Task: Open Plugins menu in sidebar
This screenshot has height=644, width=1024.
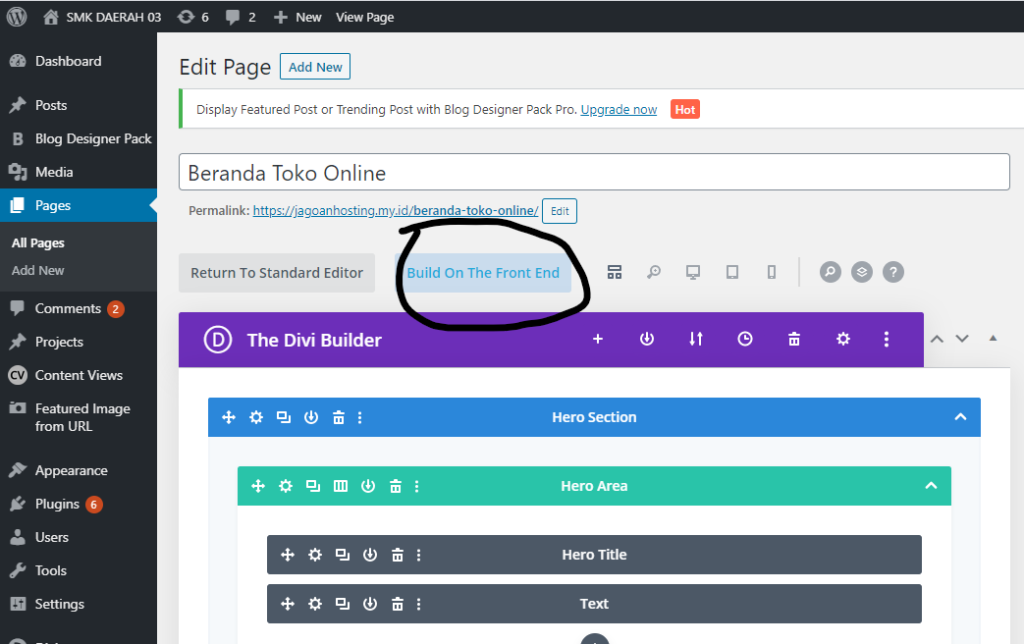Action: 57,504
